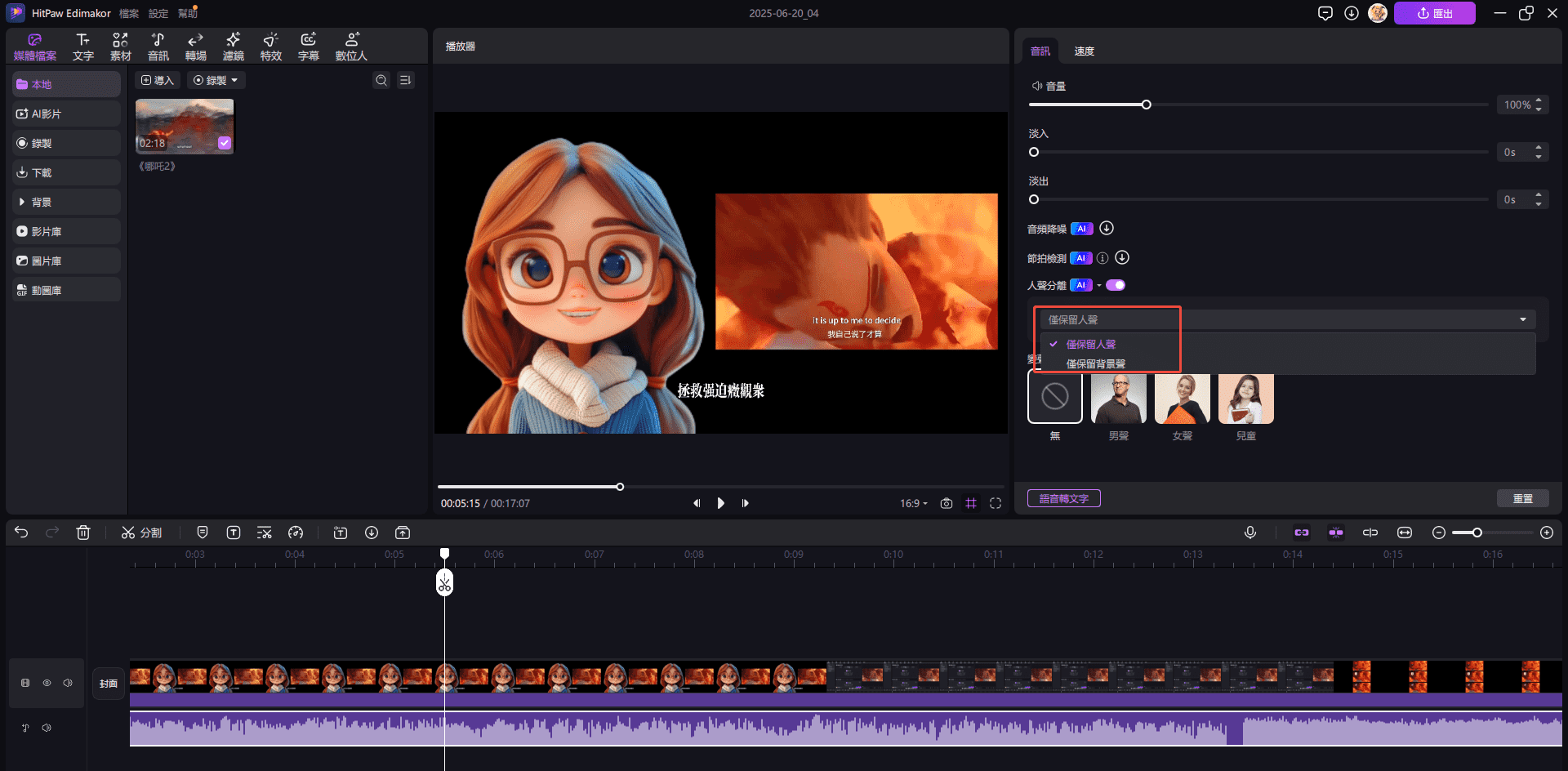Screen dimensions: 1568x771
Task: Expand the 背景 background category
Action: (66, 202)
